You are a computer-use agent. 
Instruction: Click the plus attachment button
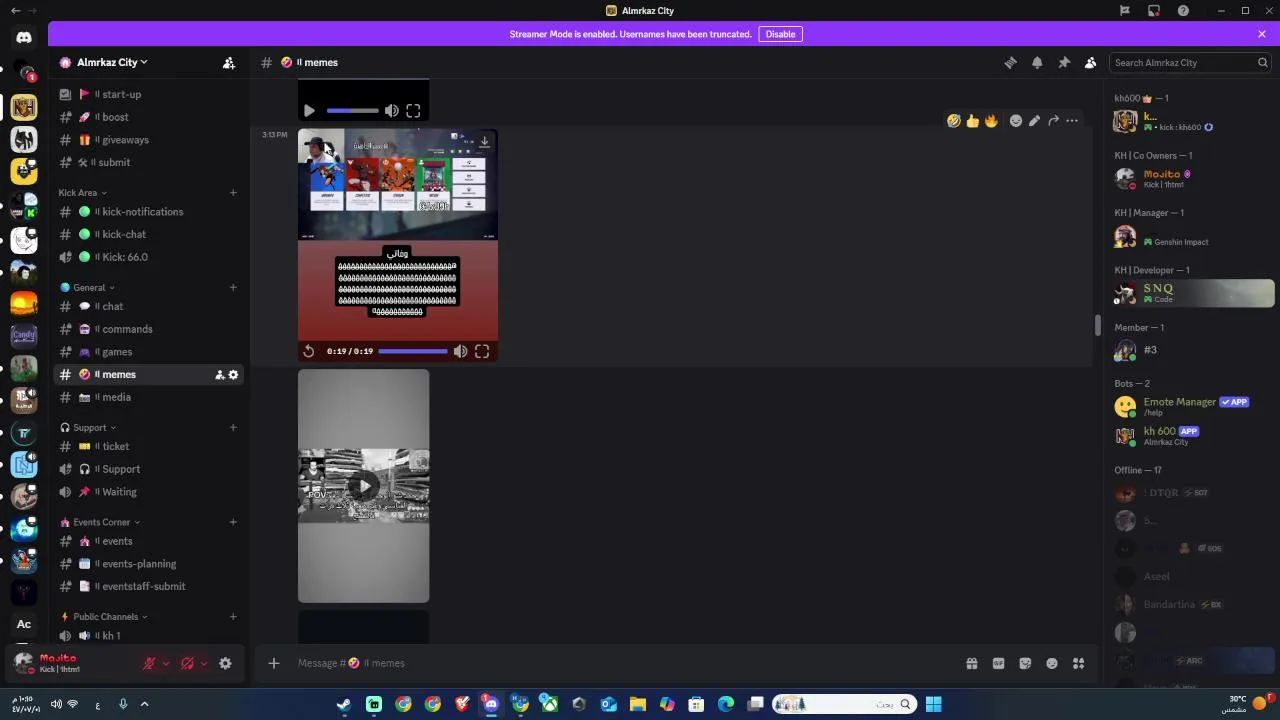274,663
